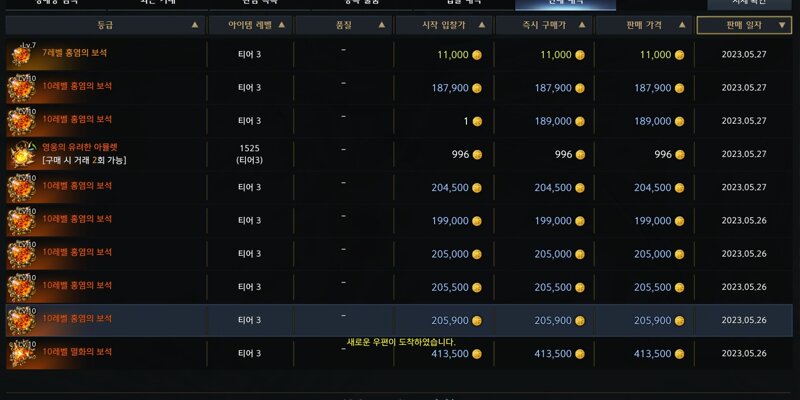Click the 10레벨 멸화의 보석 gem icon

click(21, 353)
